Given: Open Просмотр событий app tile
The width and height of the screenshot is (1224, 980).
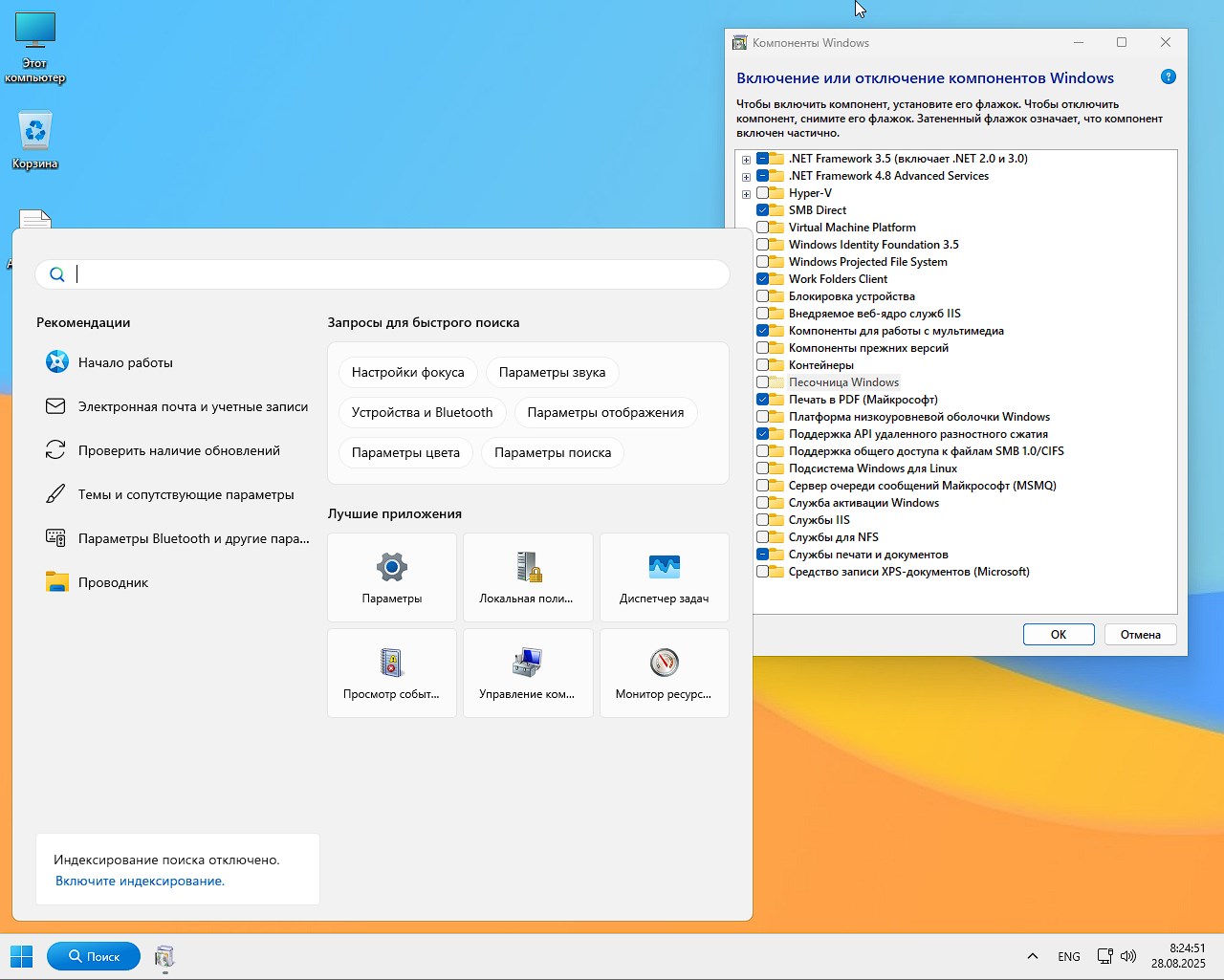Looking at the screenshot, I should (392, 673).
